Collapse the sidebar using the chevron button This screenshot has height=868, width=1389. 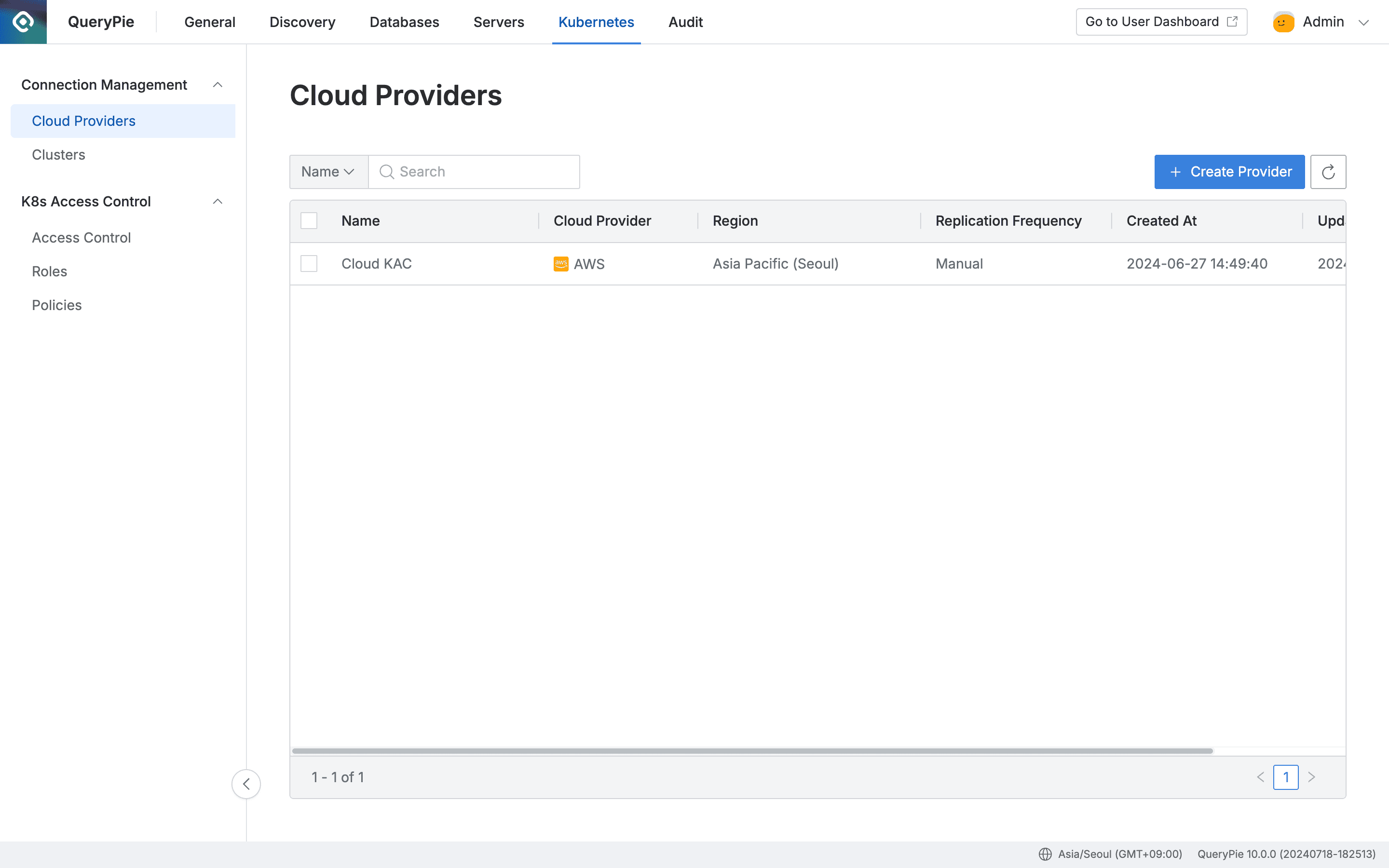point(246,784)
